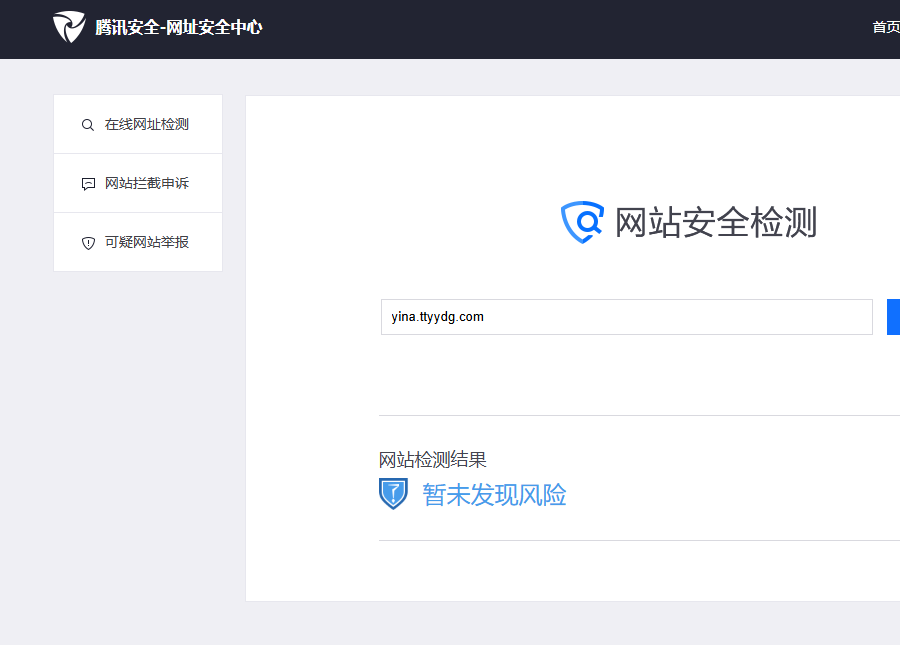Click the magnifier icon beside 在线网址检测

(88, 125)
